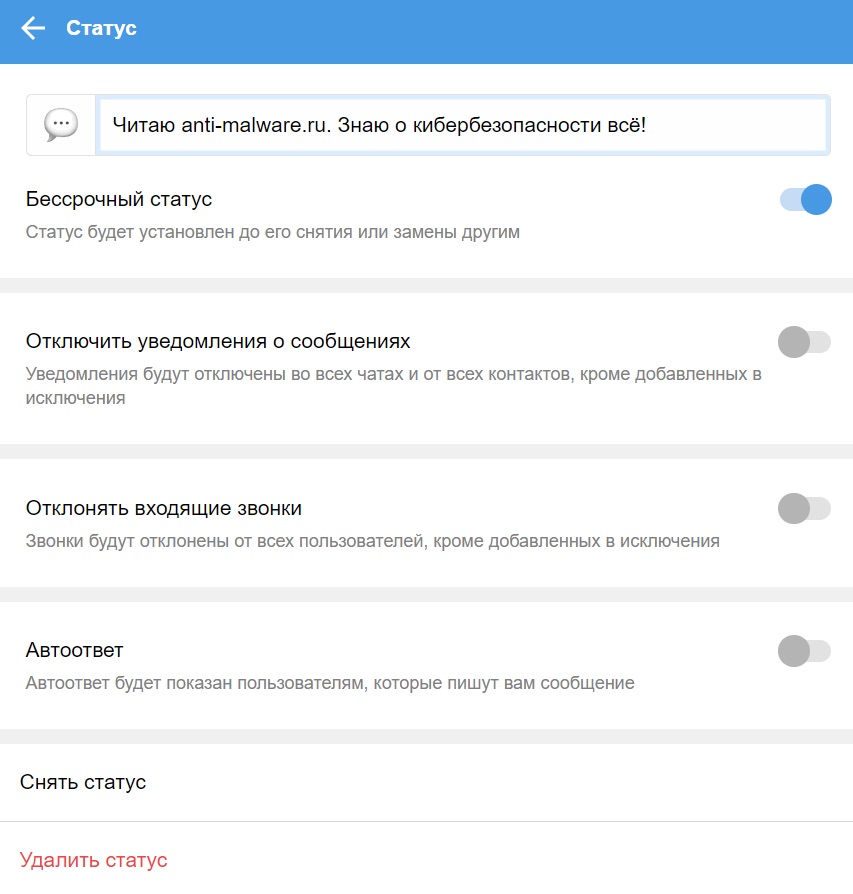Enable the Автоответ switch
Viewport: 853px width, 894px height.
pos(804,651)
